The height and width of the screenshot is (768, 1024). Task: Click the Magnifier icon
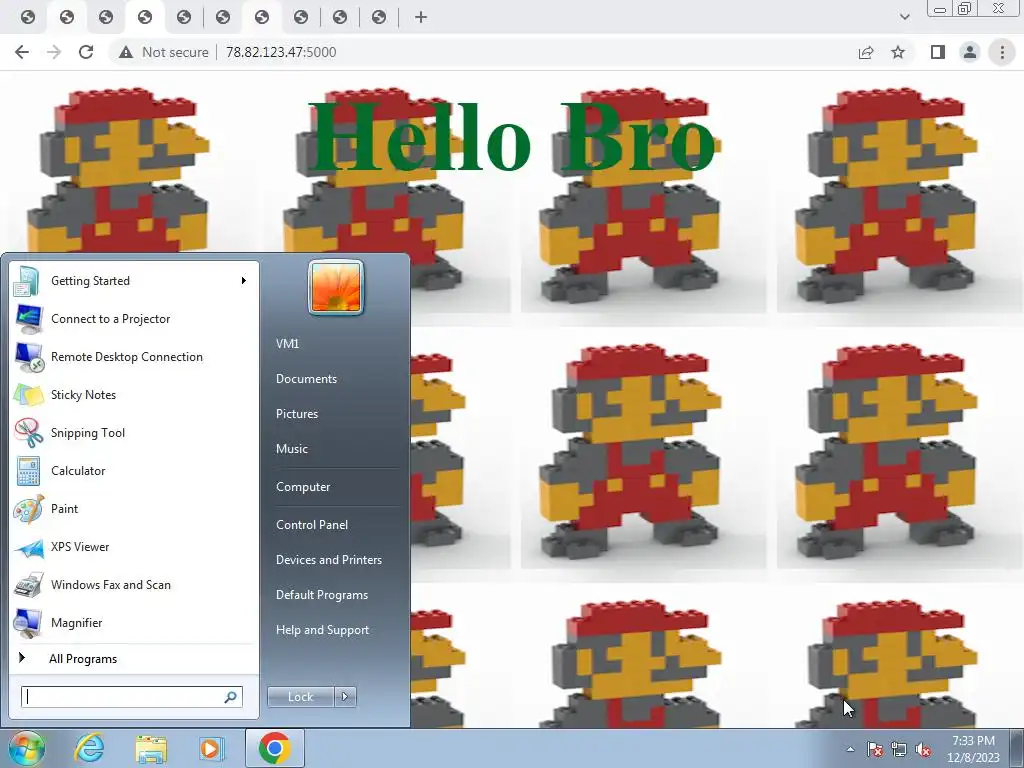click(x=29, y=623)
